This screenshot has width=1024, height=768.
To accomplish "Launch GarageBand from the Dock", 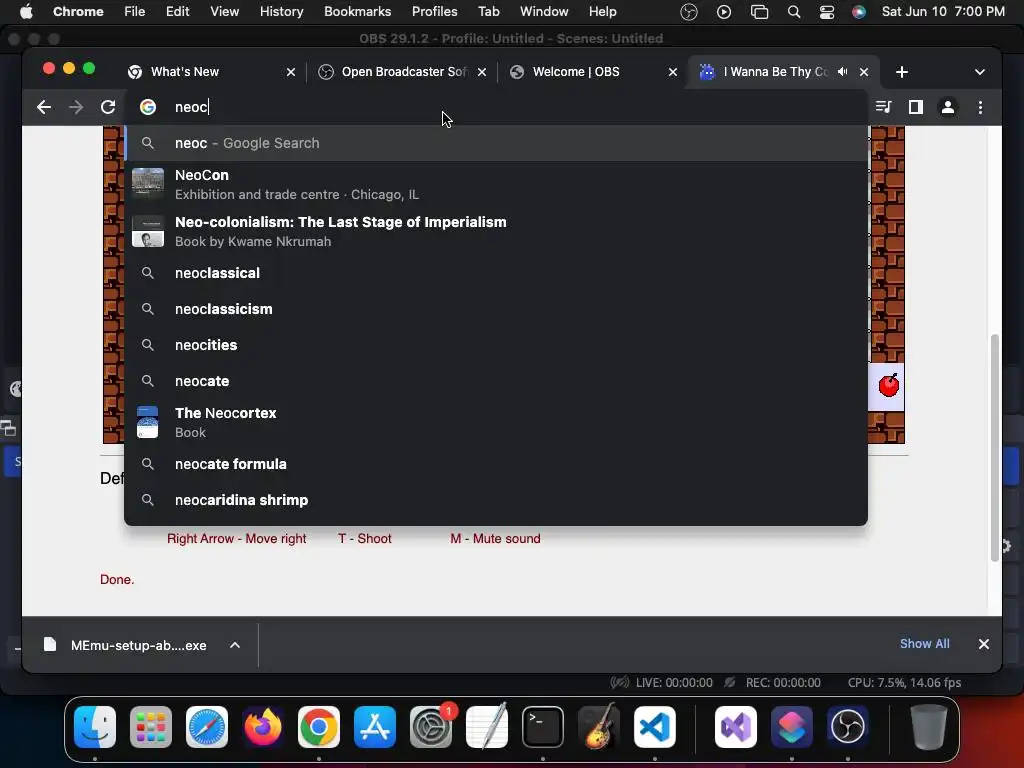I will [599, 726].
